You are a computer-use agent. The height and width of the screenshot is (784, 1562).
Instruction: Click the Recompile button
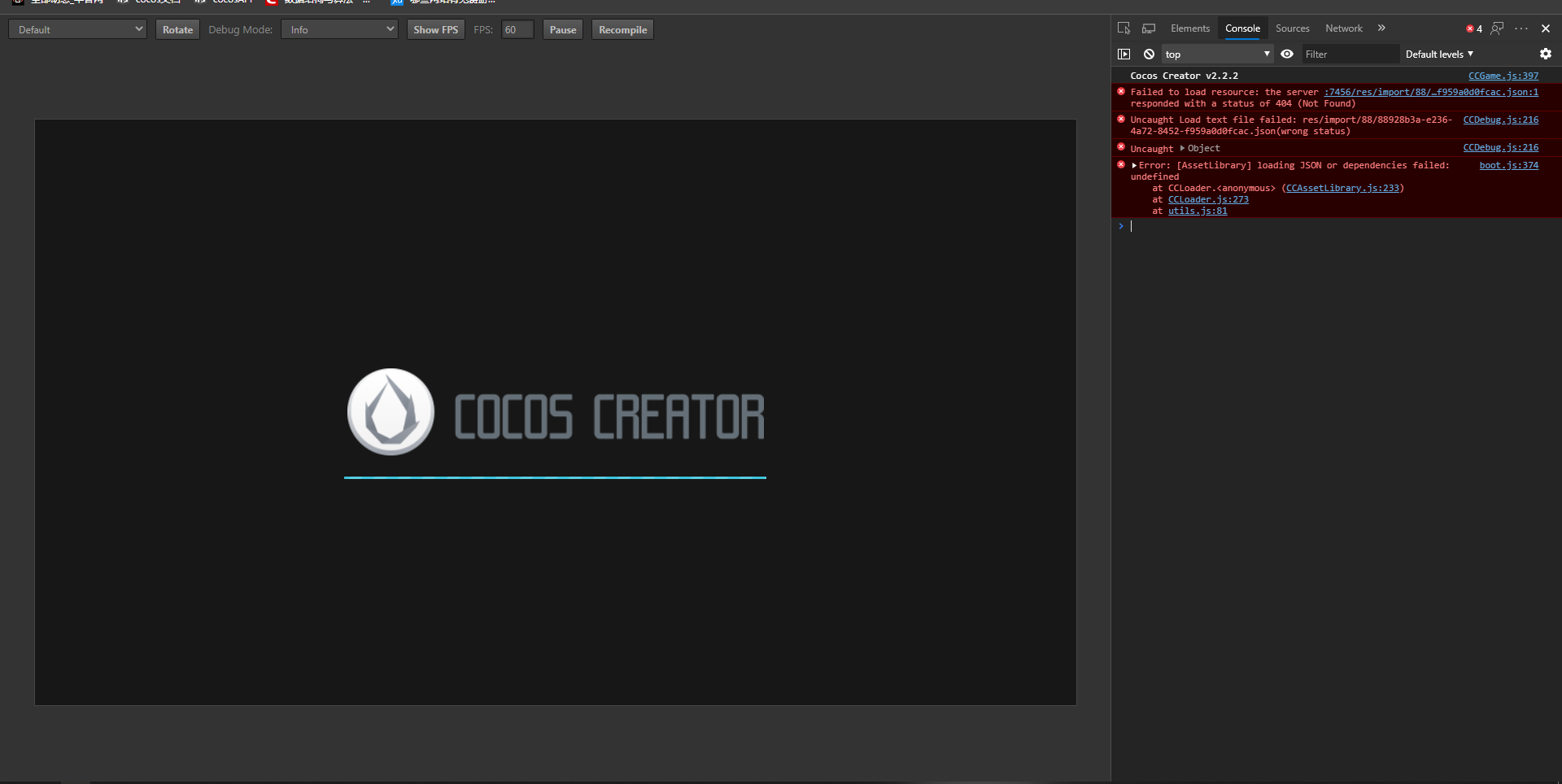click(622, 30)
